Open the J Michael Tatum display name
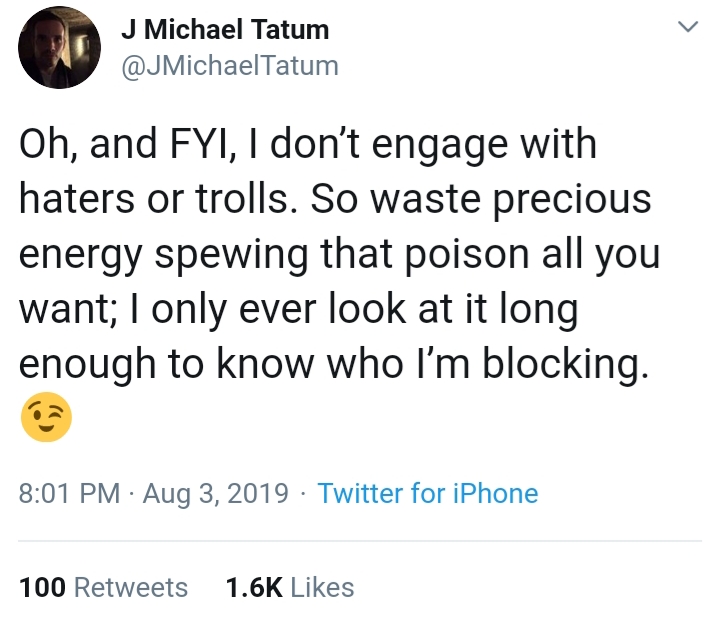 coord(225,29)
